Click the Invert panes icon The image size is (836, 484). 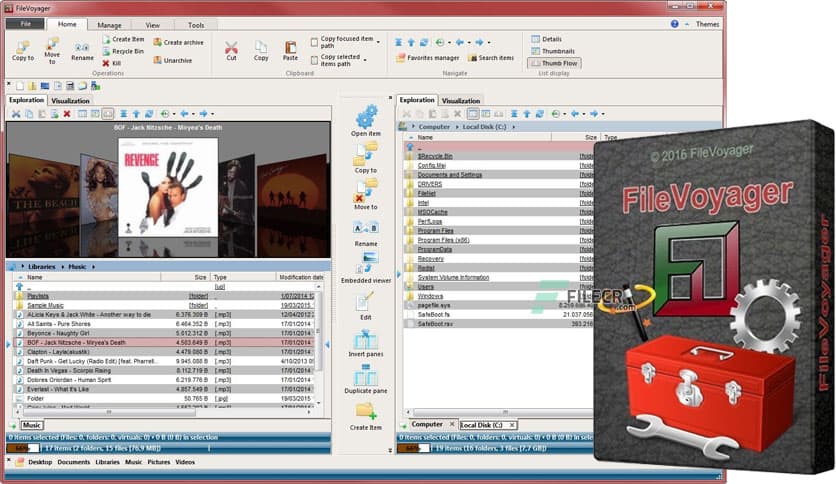tap(366, 343)
